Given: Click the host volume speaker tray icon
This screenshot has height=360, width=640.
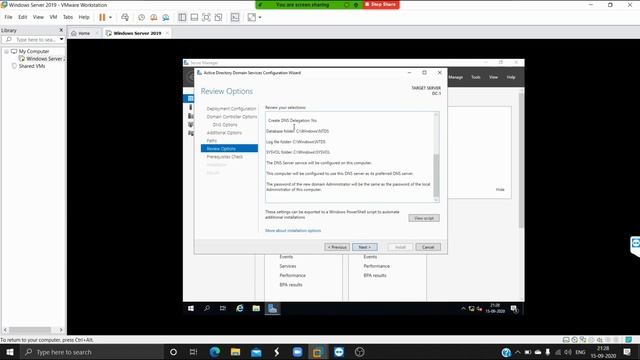Looking at the screenshot, I should click(568, 352).
